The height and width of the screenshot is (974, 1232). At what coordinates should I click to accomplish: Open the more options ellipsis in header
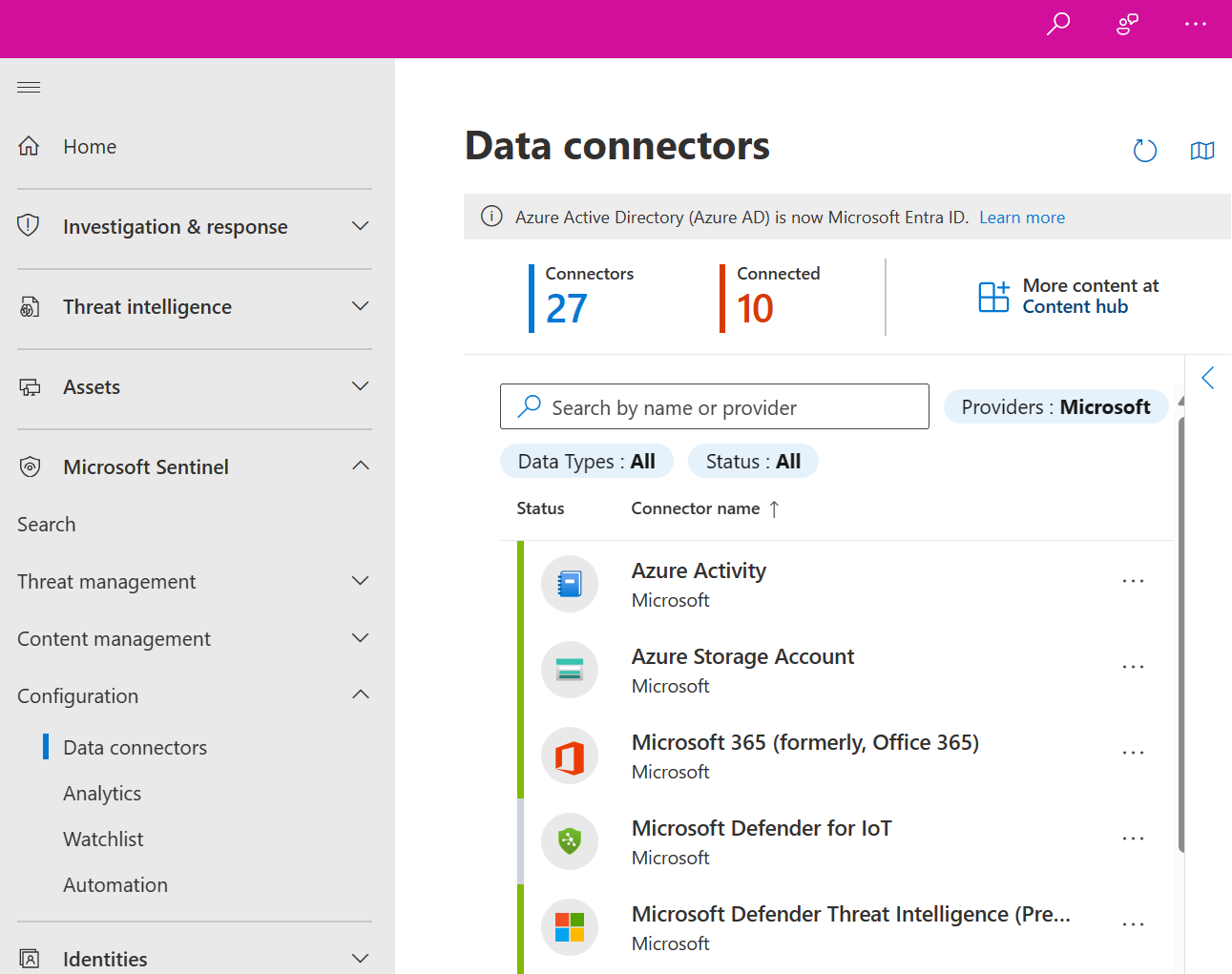click(x=1196, y=24)
